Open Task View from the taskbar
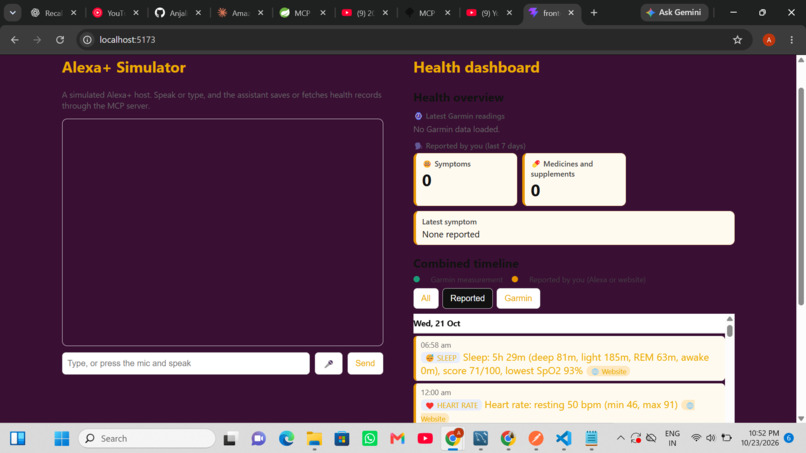Viewport: 806px width, 453px height. pos(230,439)
